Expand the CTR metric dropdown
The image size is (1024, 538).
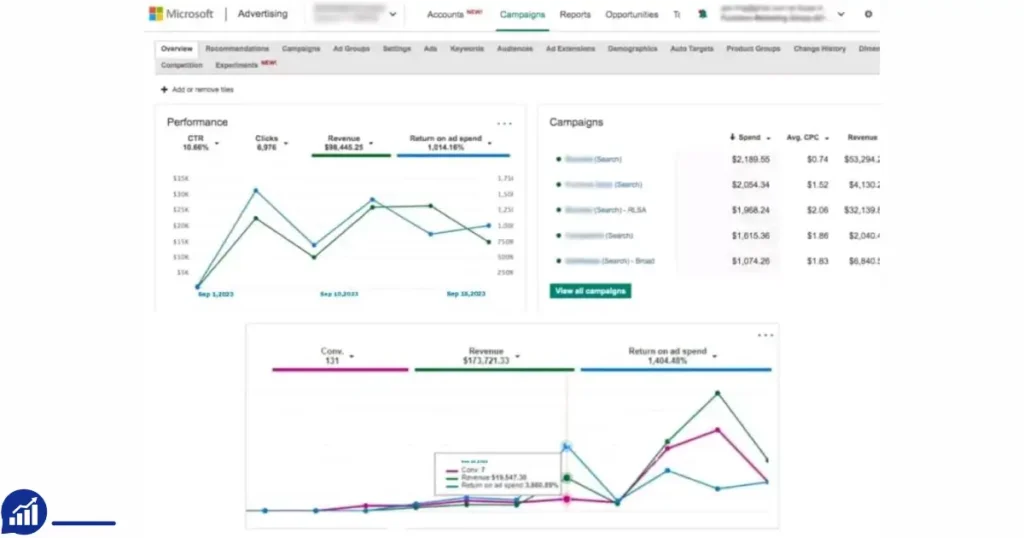217,143
